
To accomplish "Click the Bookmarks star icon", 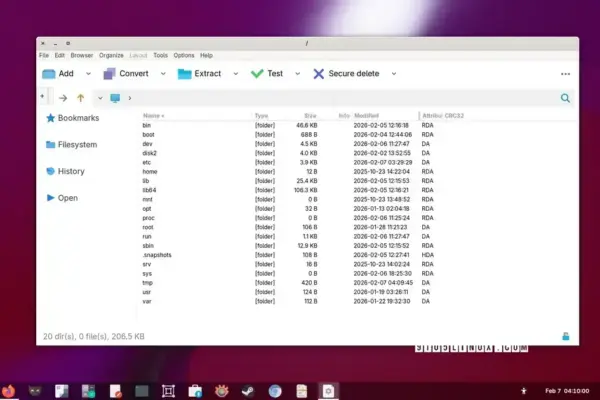I will pos(51,118).
